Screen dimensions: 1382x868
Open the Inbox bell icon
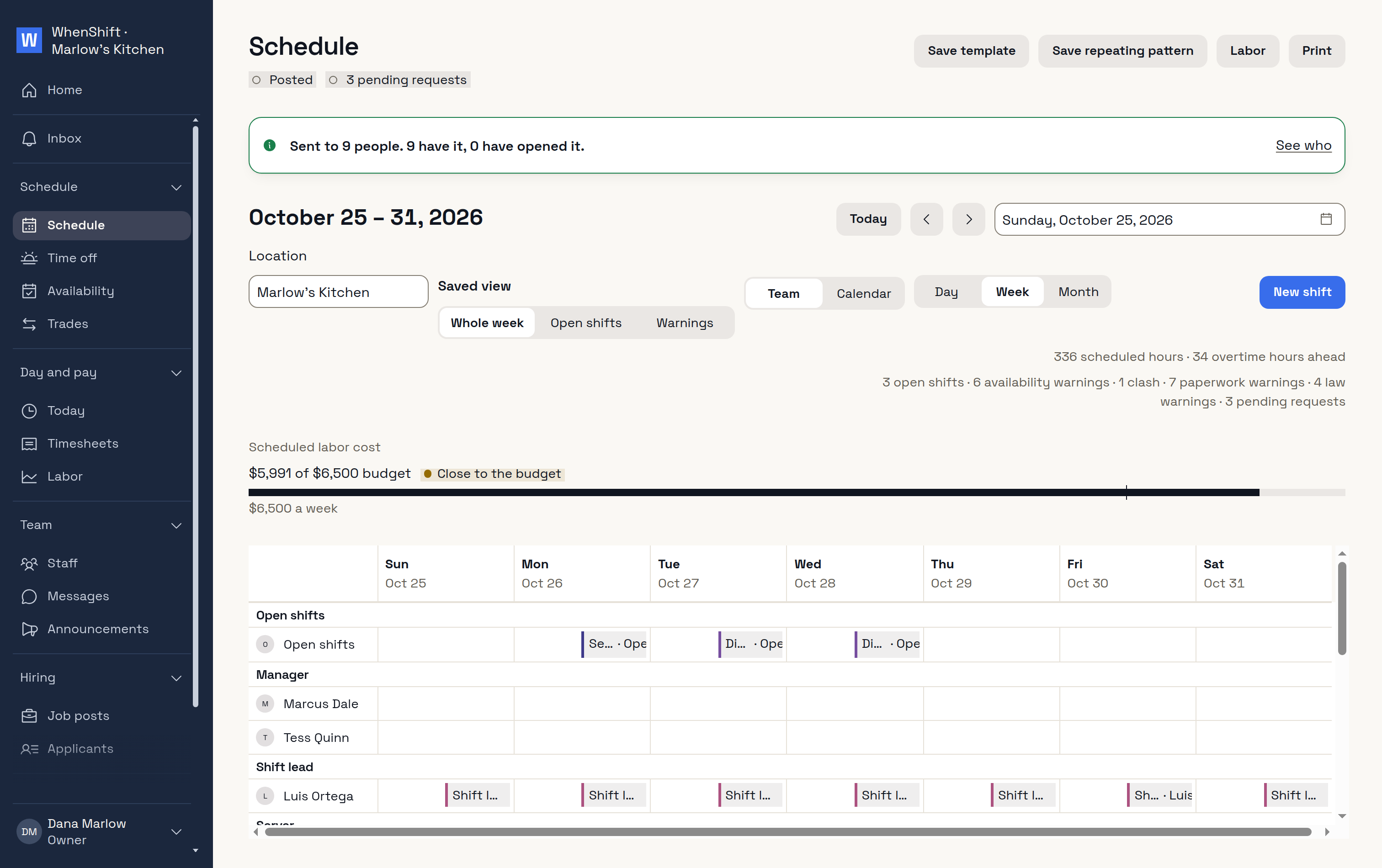point(29,138)
